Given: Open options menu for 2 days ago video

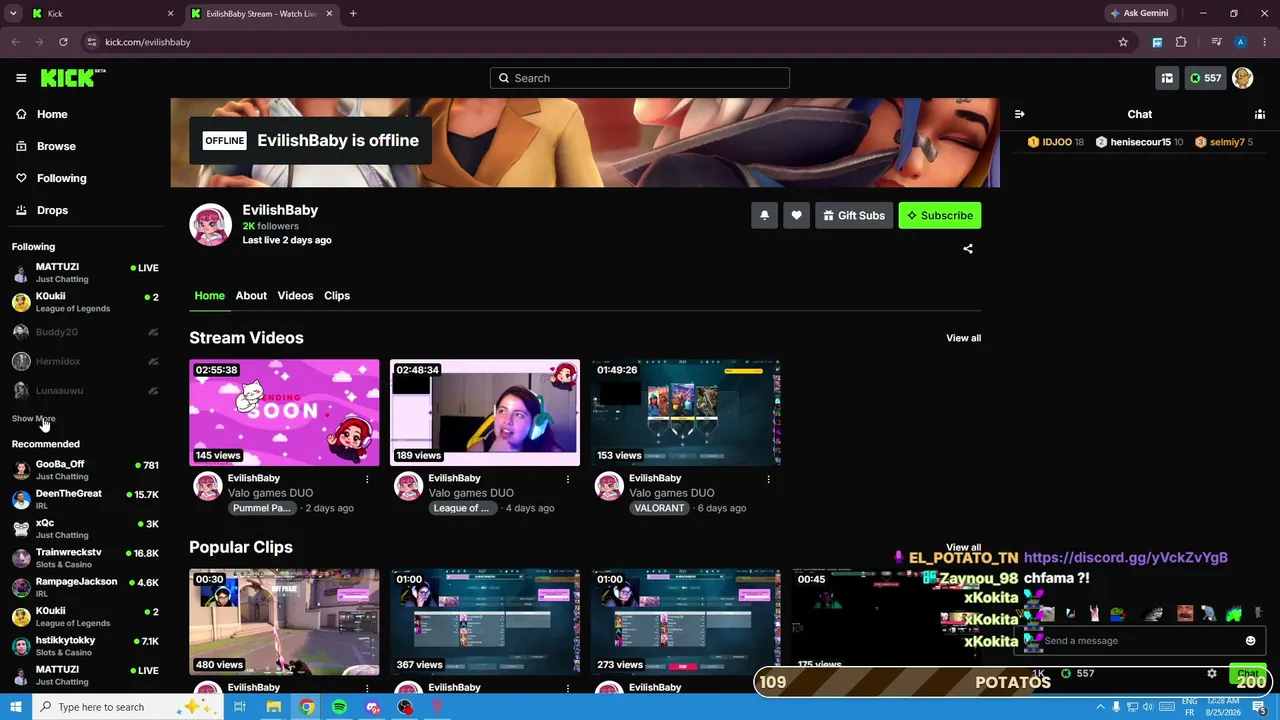Looking at the screenshot, I should pyautogui.click(x=367, y=479).
